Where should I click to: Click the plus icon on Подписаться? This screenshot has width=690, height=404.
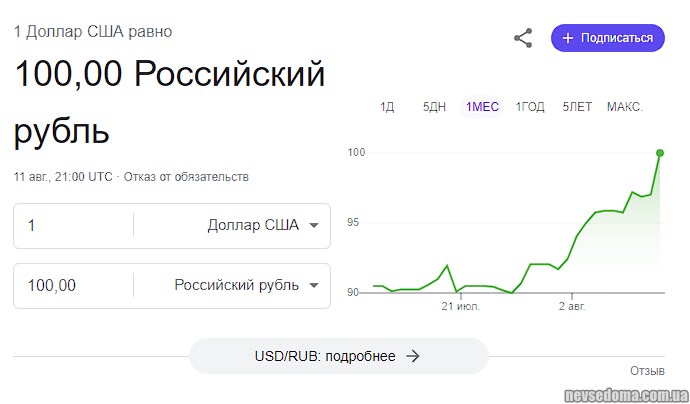568,38
